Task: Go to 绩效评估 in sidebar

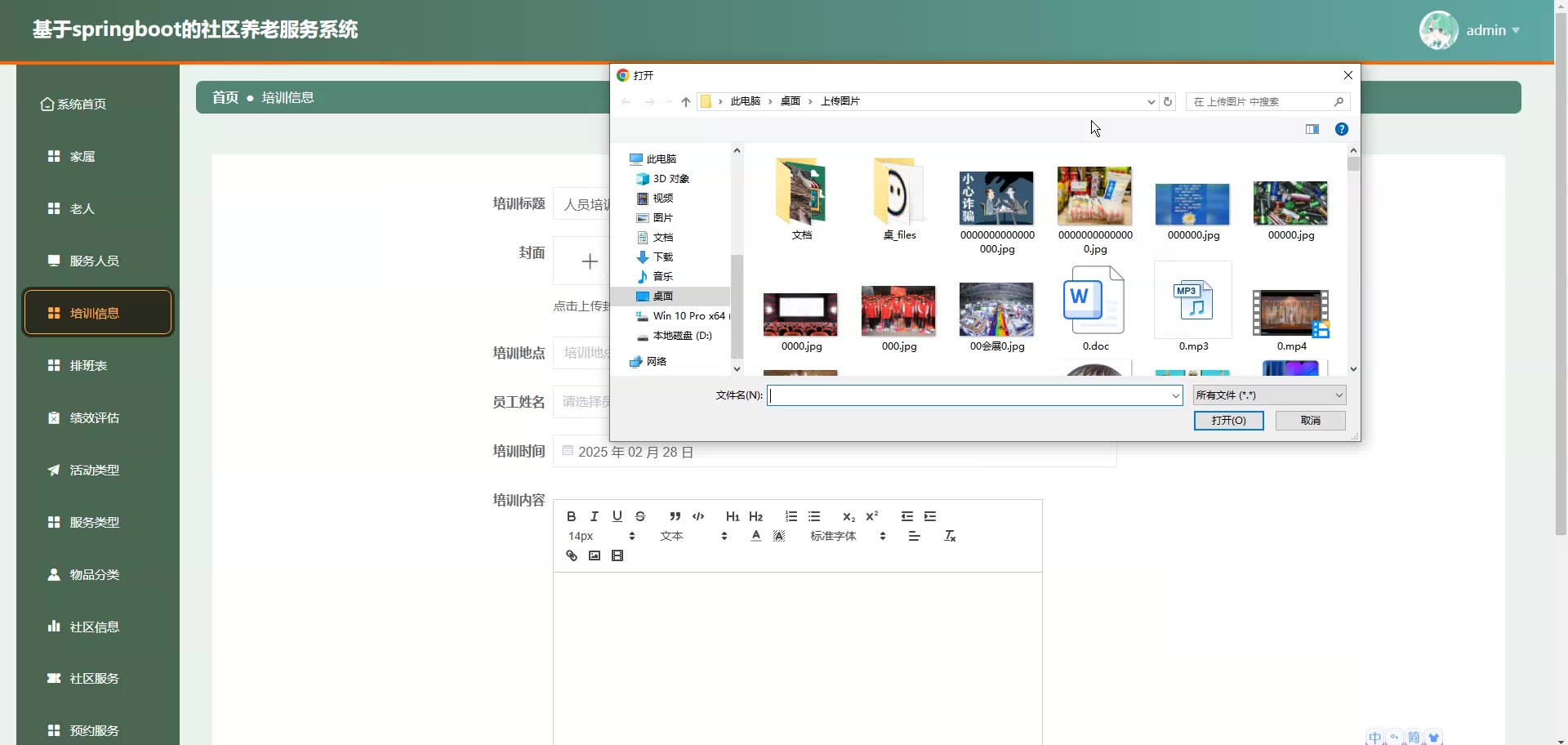Action: click(x=94, y=417)
